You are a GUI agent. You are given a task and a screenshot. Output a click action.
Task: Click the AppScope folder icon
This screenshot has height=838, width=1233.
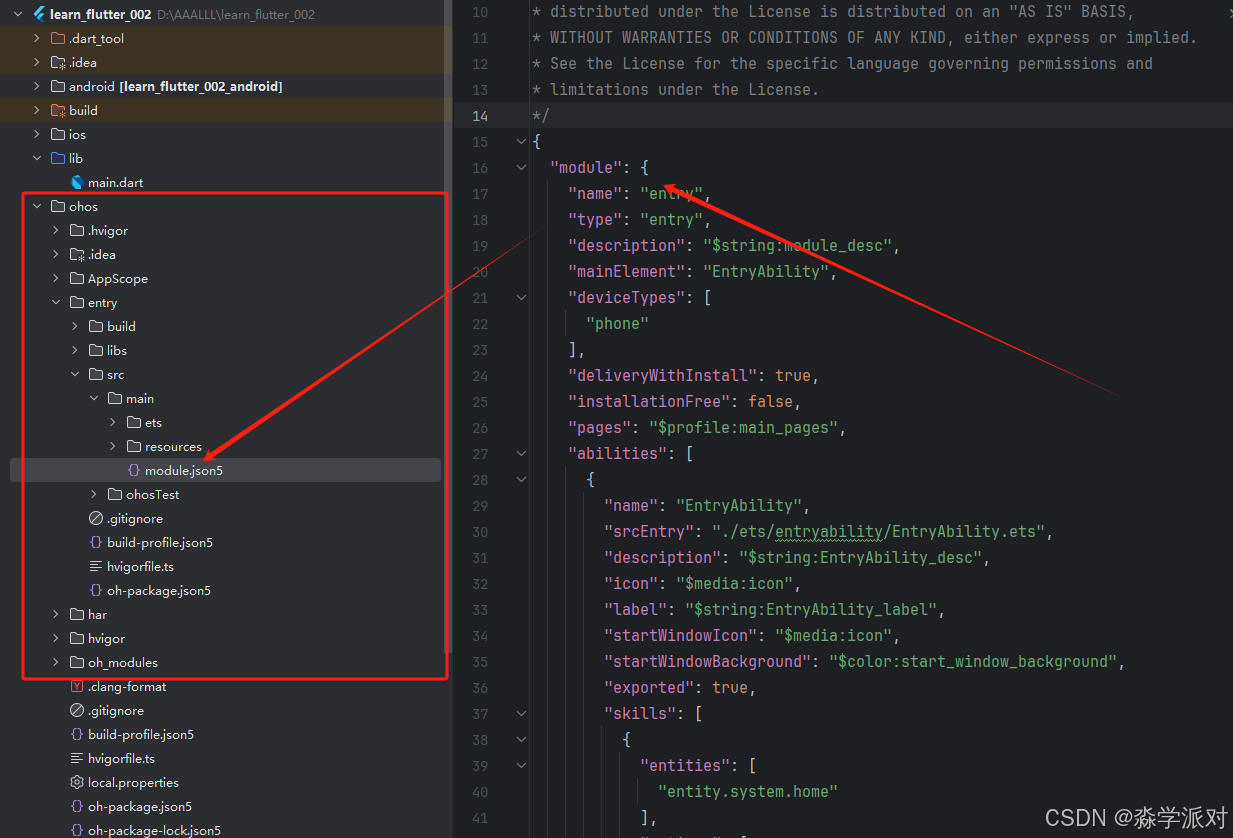77,278
